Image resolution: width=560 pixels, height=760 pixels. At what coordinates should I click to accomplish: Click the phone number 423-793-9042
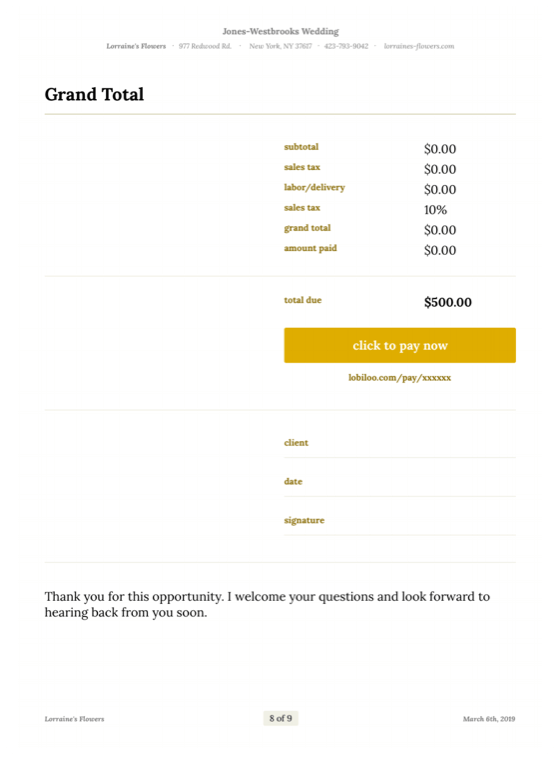(346, 46)
